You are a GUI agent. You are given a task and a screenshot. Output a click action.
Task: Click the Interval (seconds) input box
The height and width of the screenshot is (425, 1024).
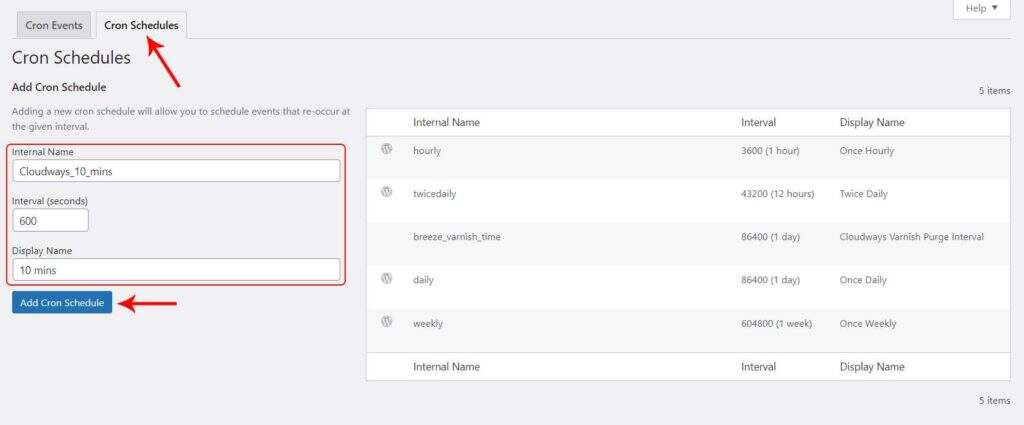[51, 220]
